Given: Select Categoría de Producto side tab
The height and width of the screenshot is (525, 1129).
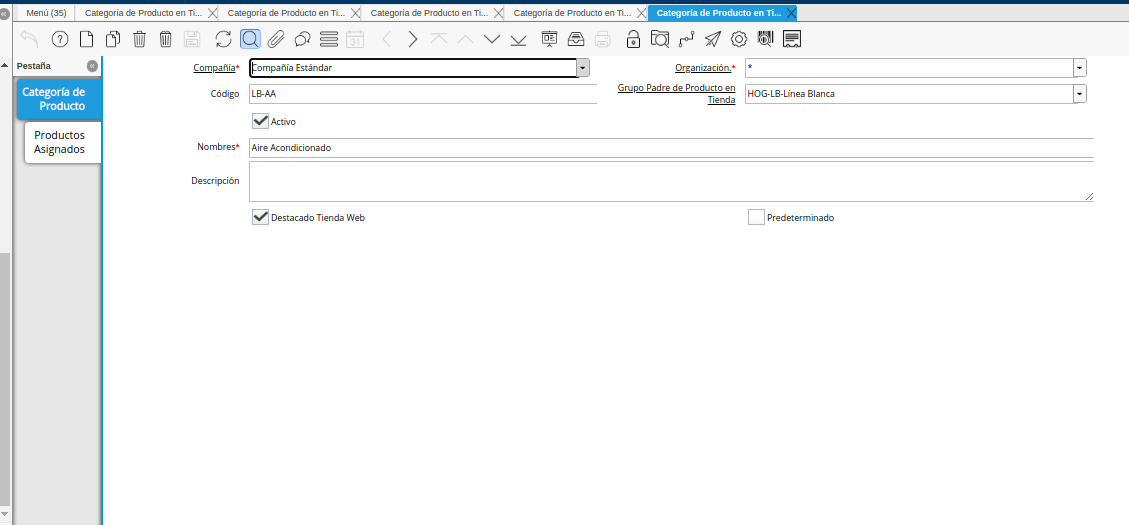Looking at the screenshot, I should click(59, 99).
